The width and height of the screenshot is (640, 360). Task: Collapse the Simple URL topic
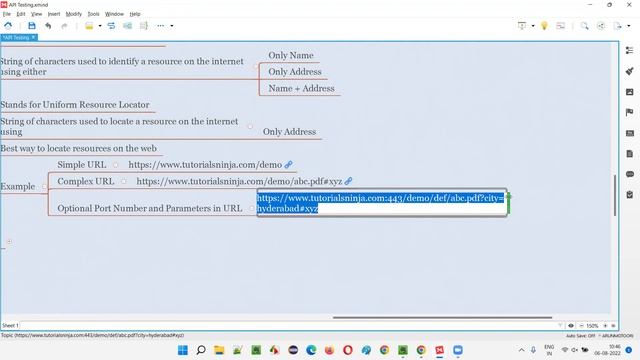point(116,165)
